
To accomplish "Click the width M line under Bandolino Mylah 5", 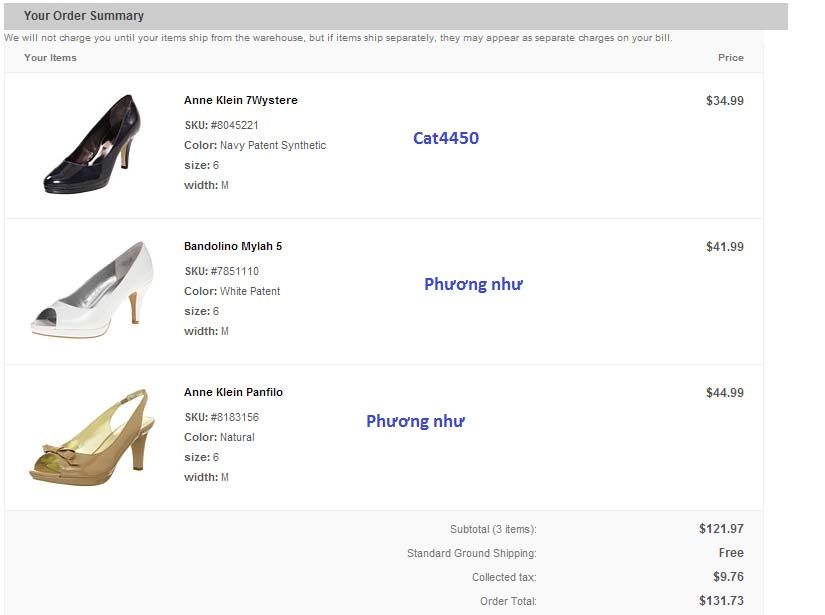I will (x=206, y=331).
